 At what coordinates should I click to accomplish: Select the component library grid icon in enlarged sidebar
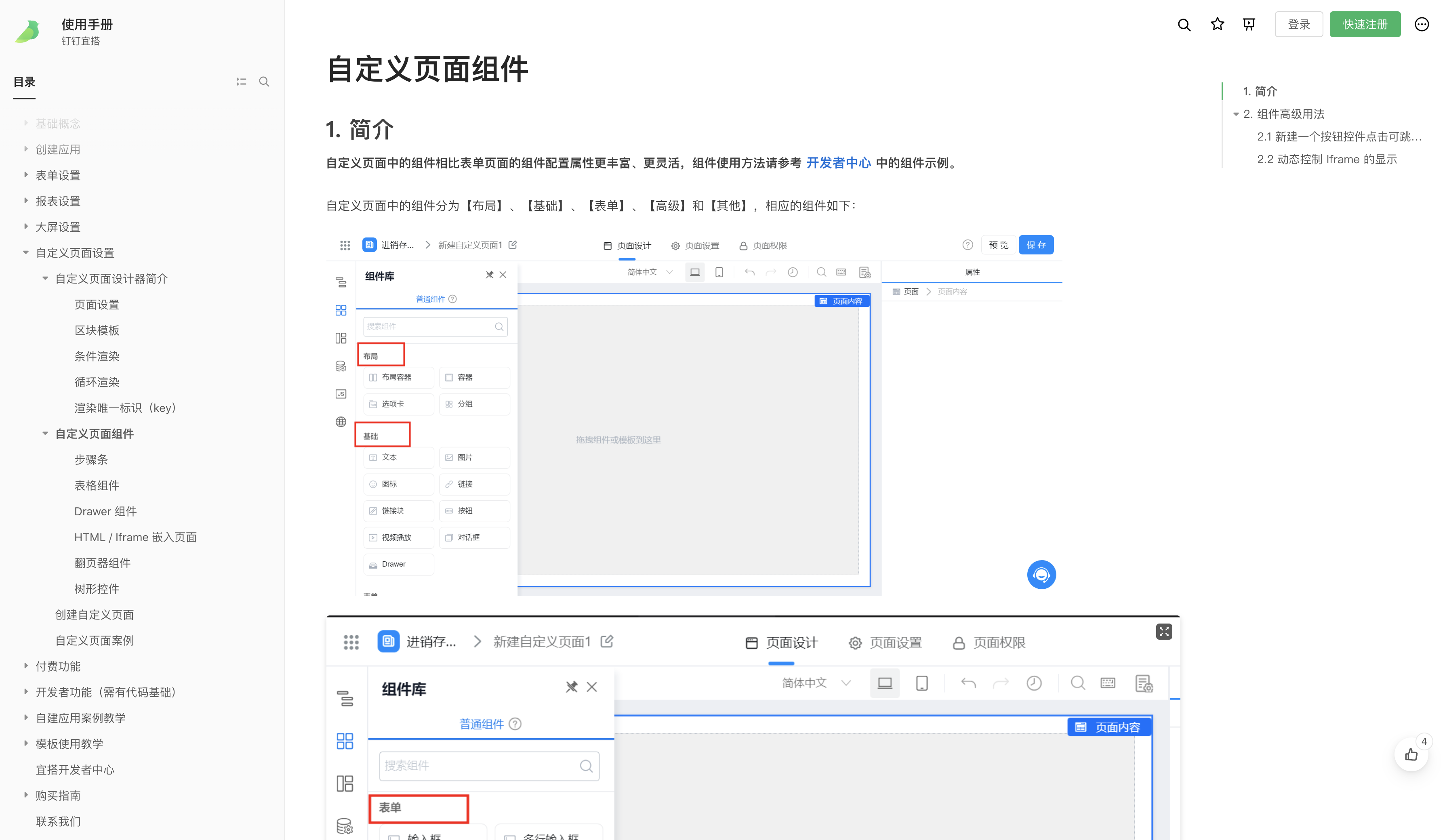pos(345,741)
